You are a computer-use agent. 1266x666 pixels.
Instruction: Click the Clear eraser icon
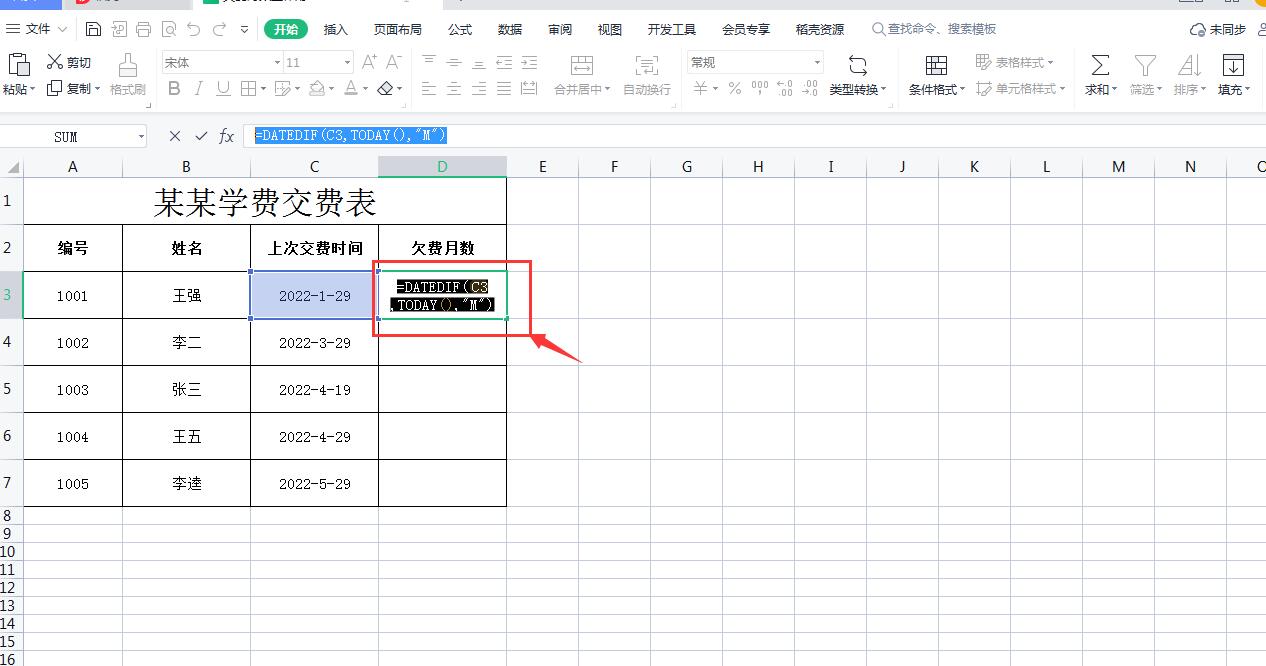385,89
